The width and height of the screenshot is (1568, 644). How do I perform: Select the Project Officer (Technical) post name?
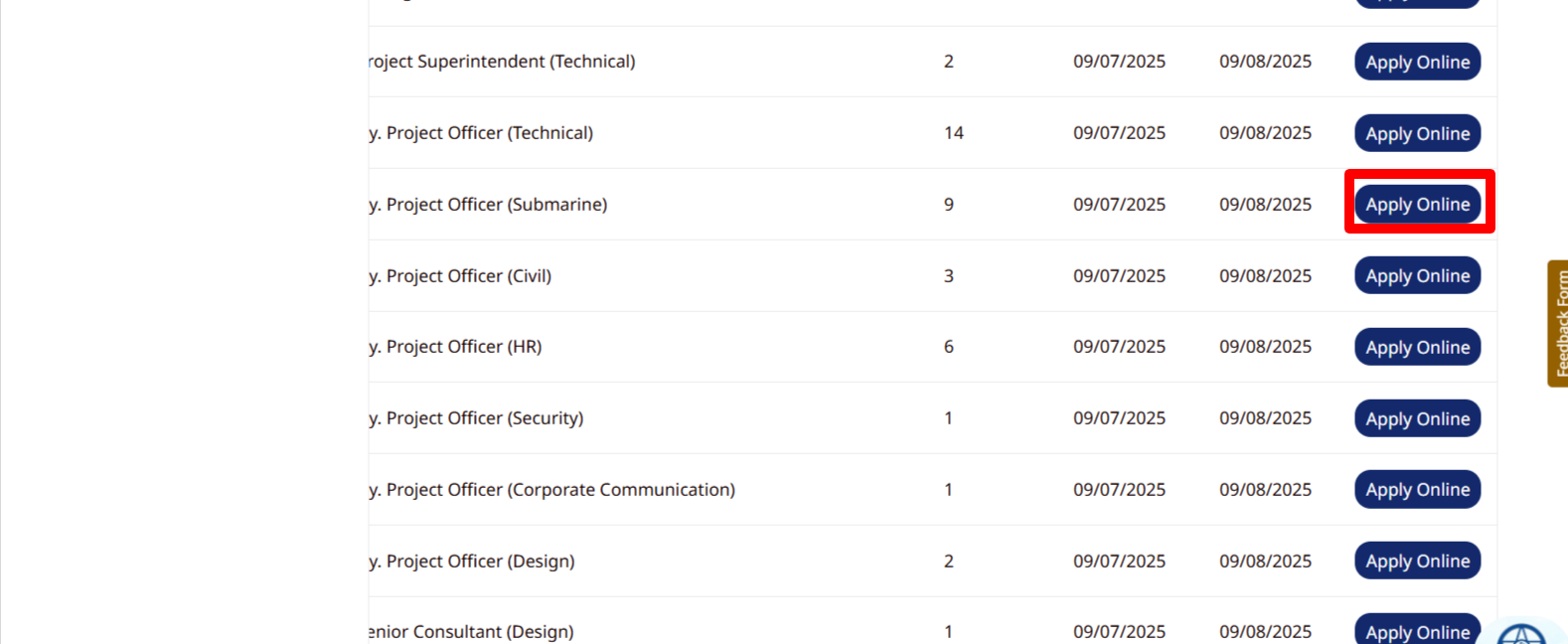click(x=481, y=133)
